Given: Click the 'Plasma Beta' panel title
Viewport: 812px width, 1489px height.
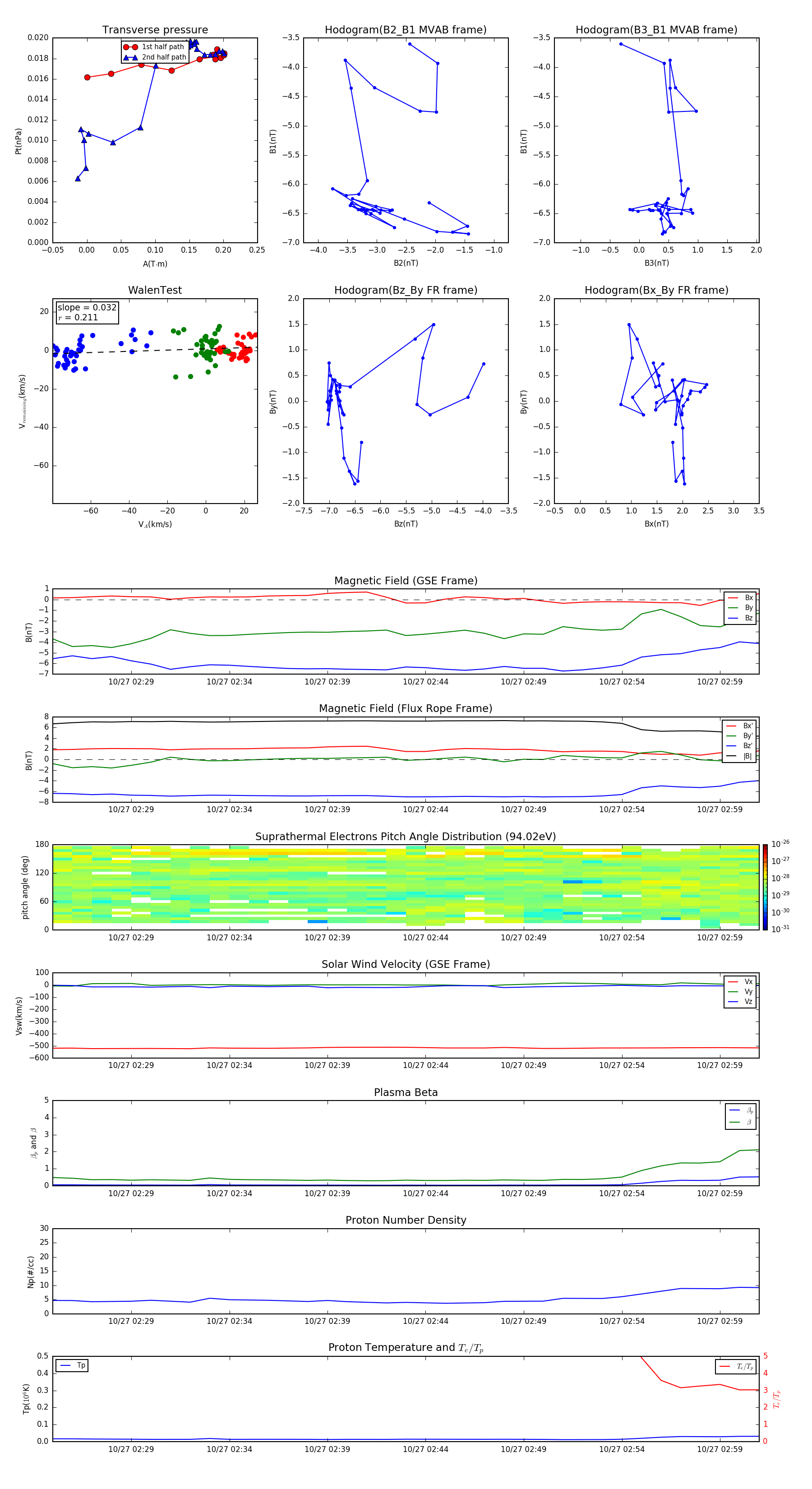Looking at the screenshot, I should pyautogui.click(x=406, y=1092).
